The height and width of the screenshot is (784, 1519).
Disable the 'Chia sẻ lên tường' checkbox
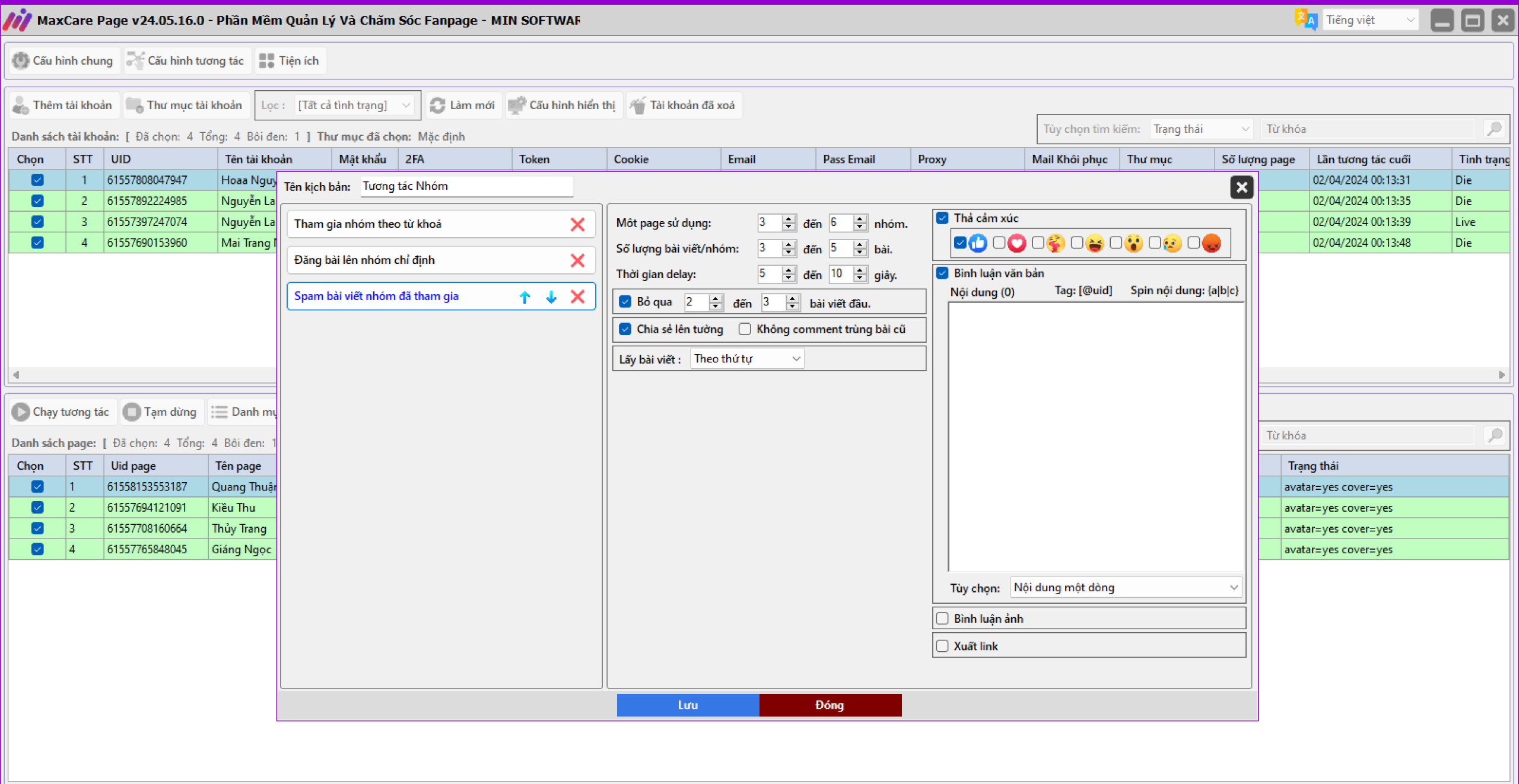coord(625,329)
